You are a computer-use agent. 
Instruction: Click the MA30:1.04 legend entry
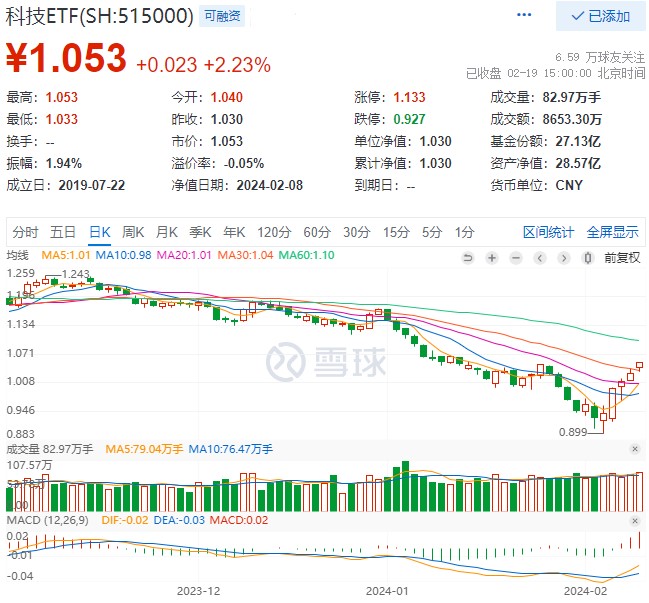click(x=245, y=255)
